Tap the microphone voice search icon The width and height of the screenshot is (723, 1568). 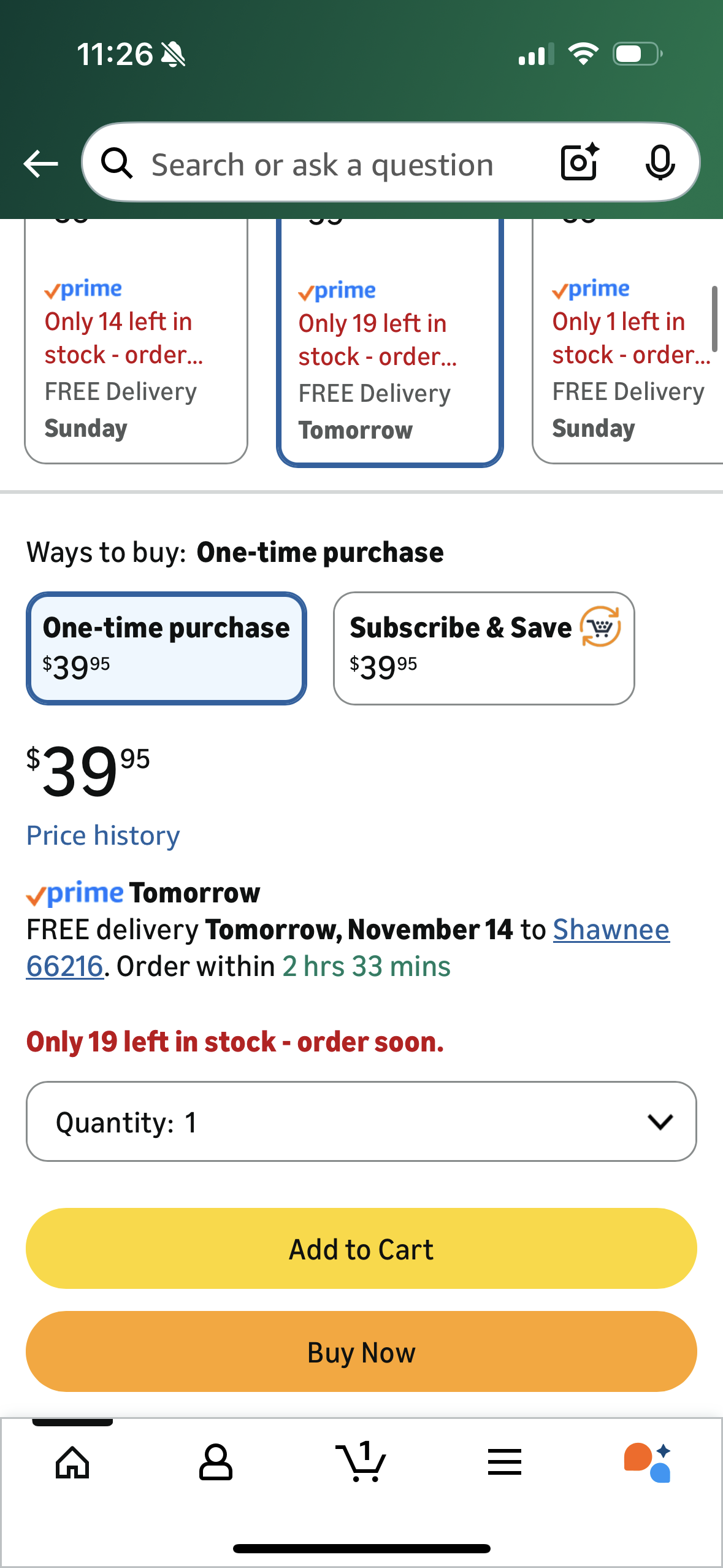tap(660, 163)
